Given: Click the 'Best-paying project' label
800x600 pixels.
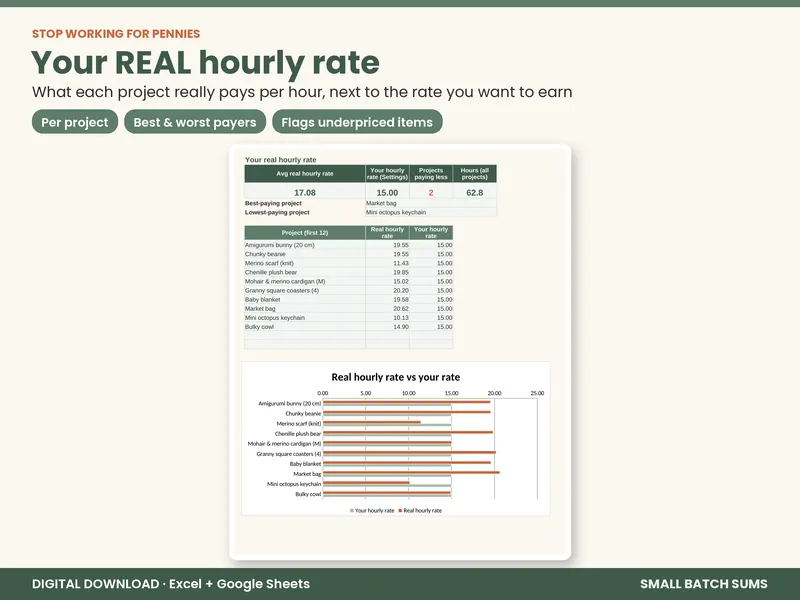Looking at the screenshot, I should [273, 203].
